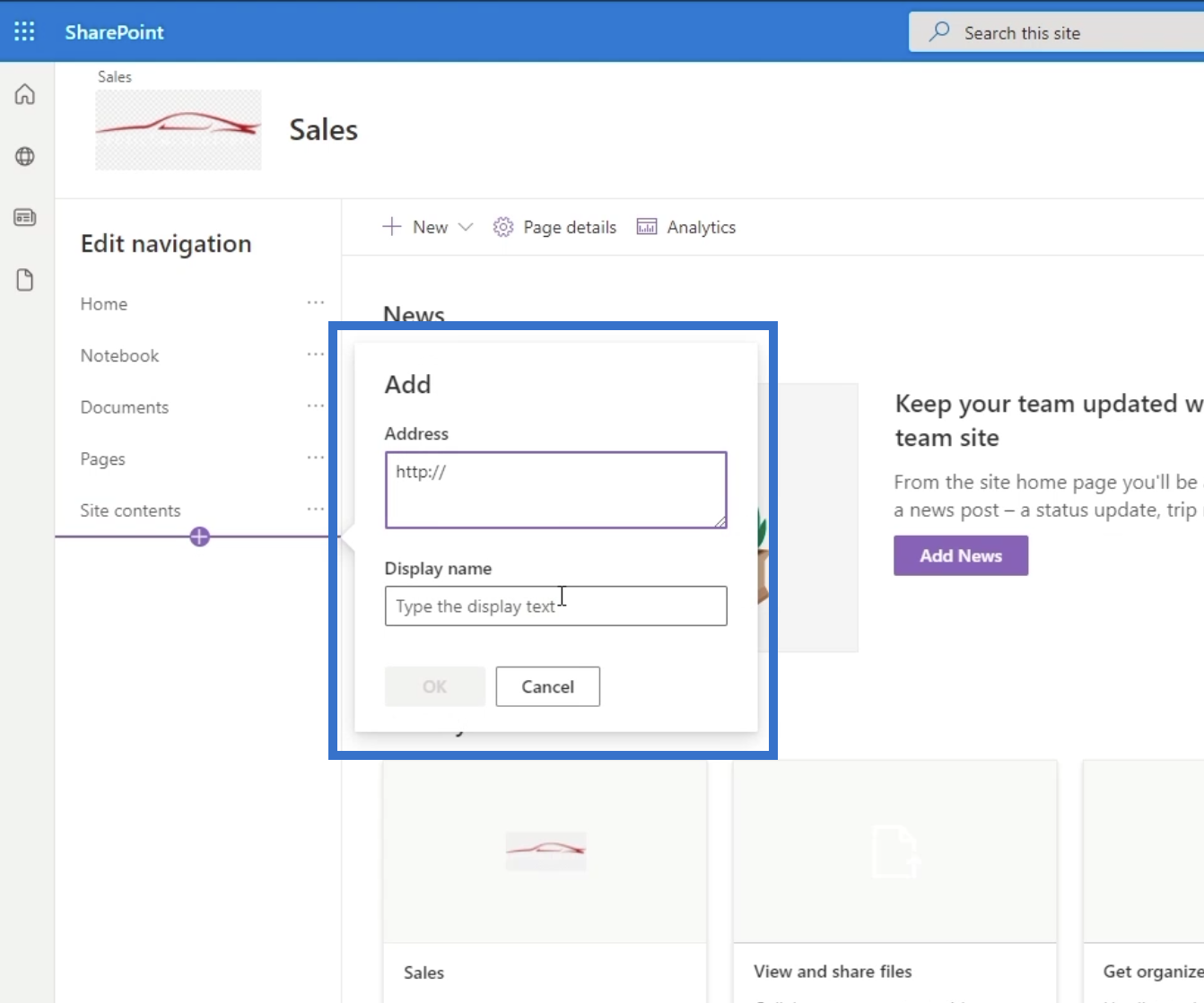The width and height of the screenshot is (1204, 1003).
Task: Open ellipsis menu for Site contents link
Action: pos(316,509)
